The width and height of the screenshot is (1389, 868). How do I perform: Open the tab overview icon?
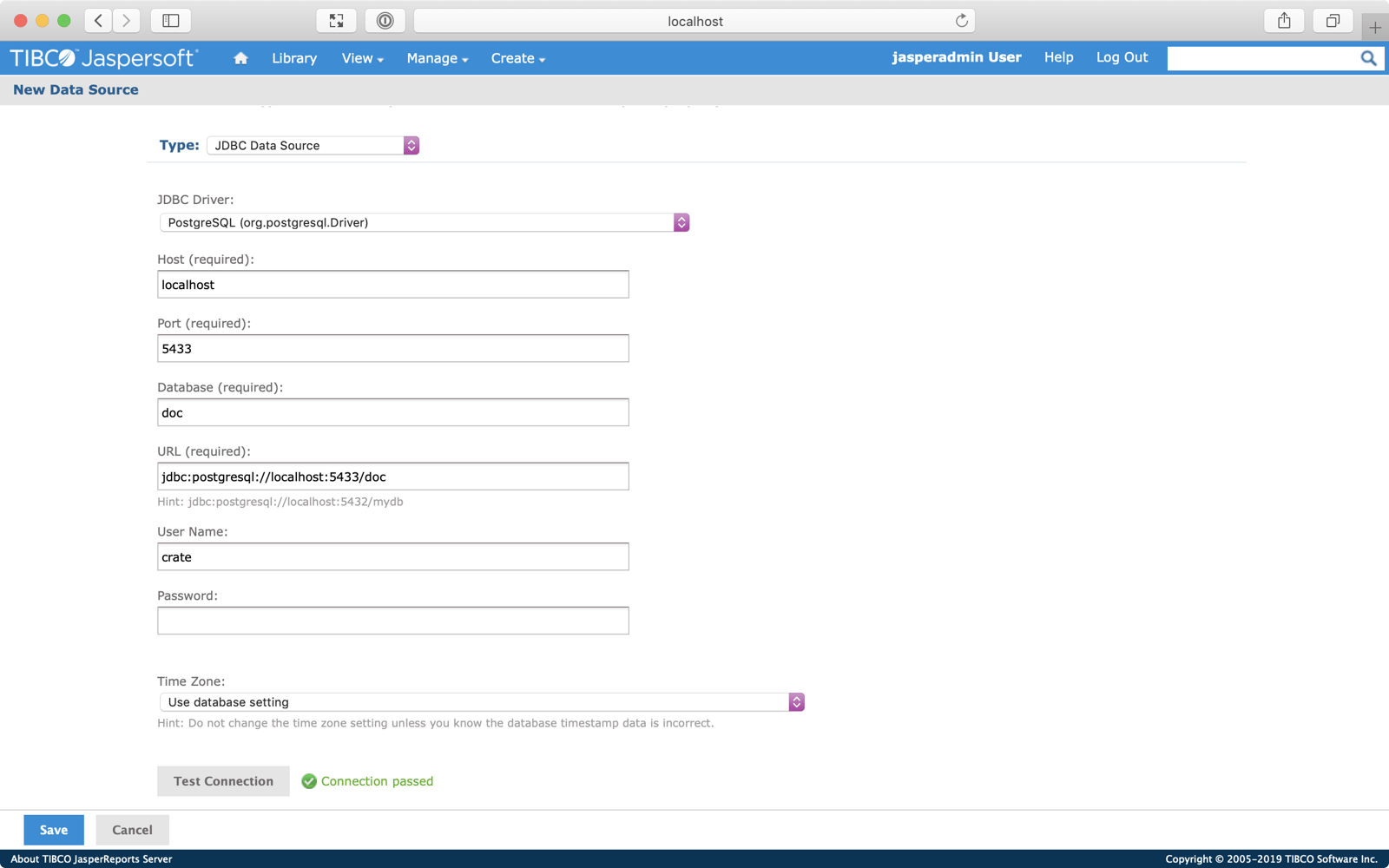coord(1333,21)
